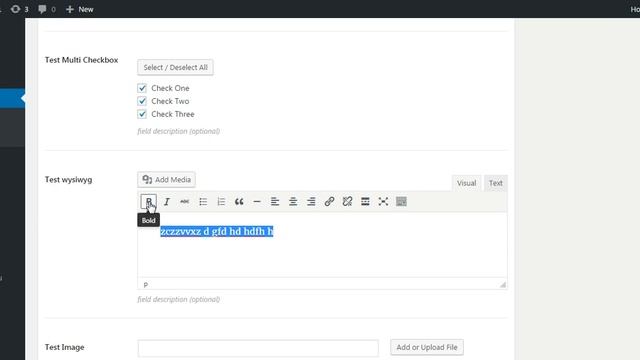Click the P path element in editor
Viewport: 640px width, 360px height.
(x=146, y=285)
